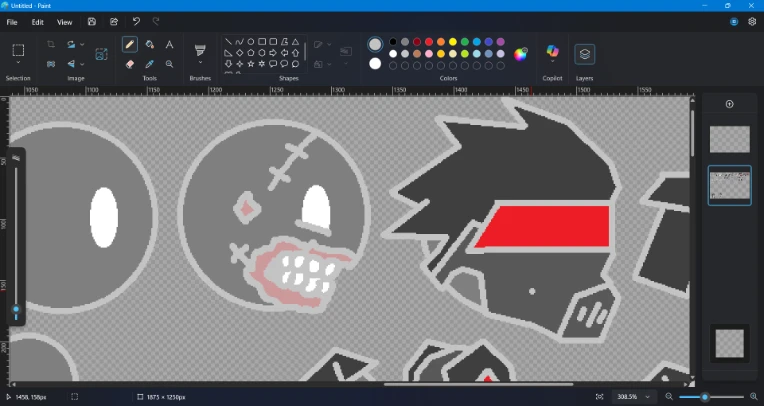Screen dimensions: 764x406
Task: Select the Magnifier tool
Action: pos(169,64)
